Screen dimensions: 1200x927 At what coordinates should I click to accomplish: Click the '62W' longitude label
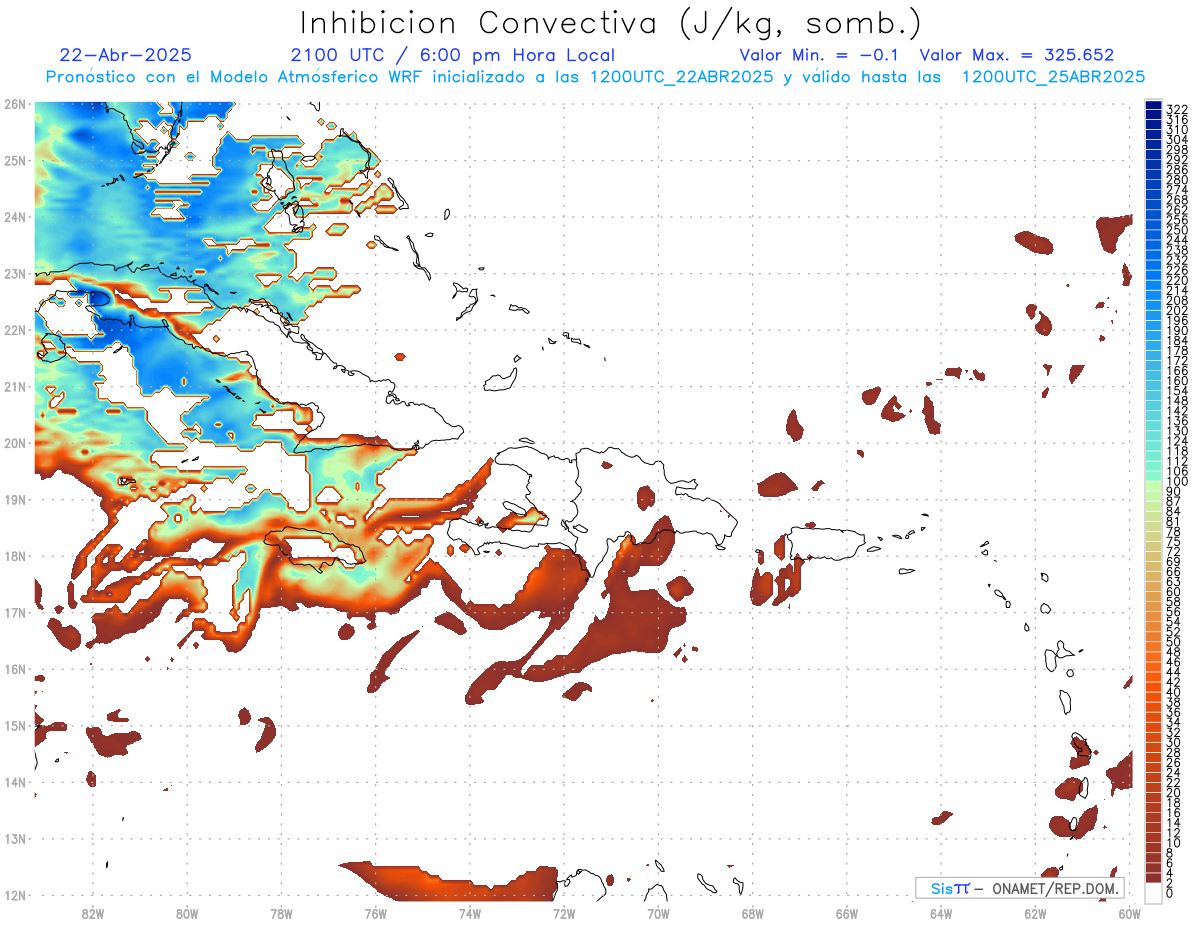[x=1035, y=913]
